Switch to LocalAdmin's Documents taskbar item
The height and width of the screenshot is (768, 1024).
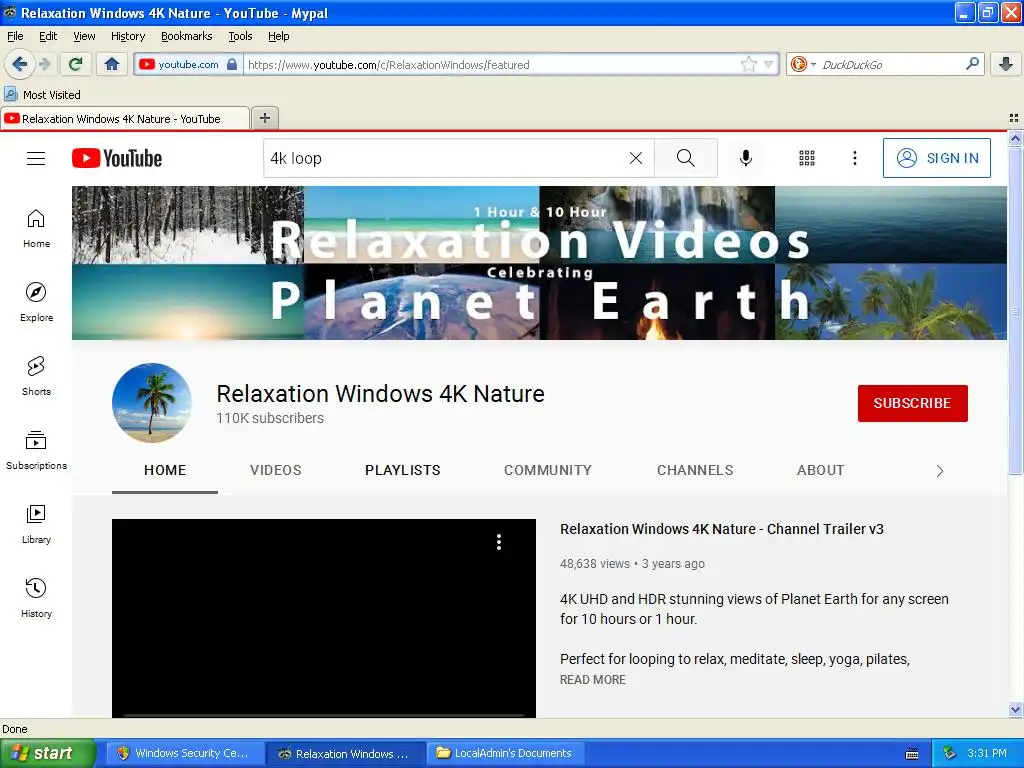(504, 753)
